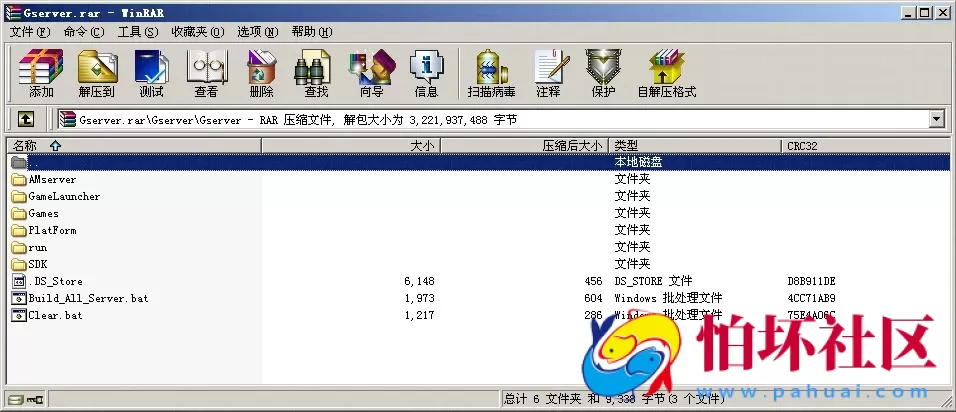Select the Clear.bat file name
This screenshot has width=956, height=412.
pyautogui.click(x=55, y=315)
